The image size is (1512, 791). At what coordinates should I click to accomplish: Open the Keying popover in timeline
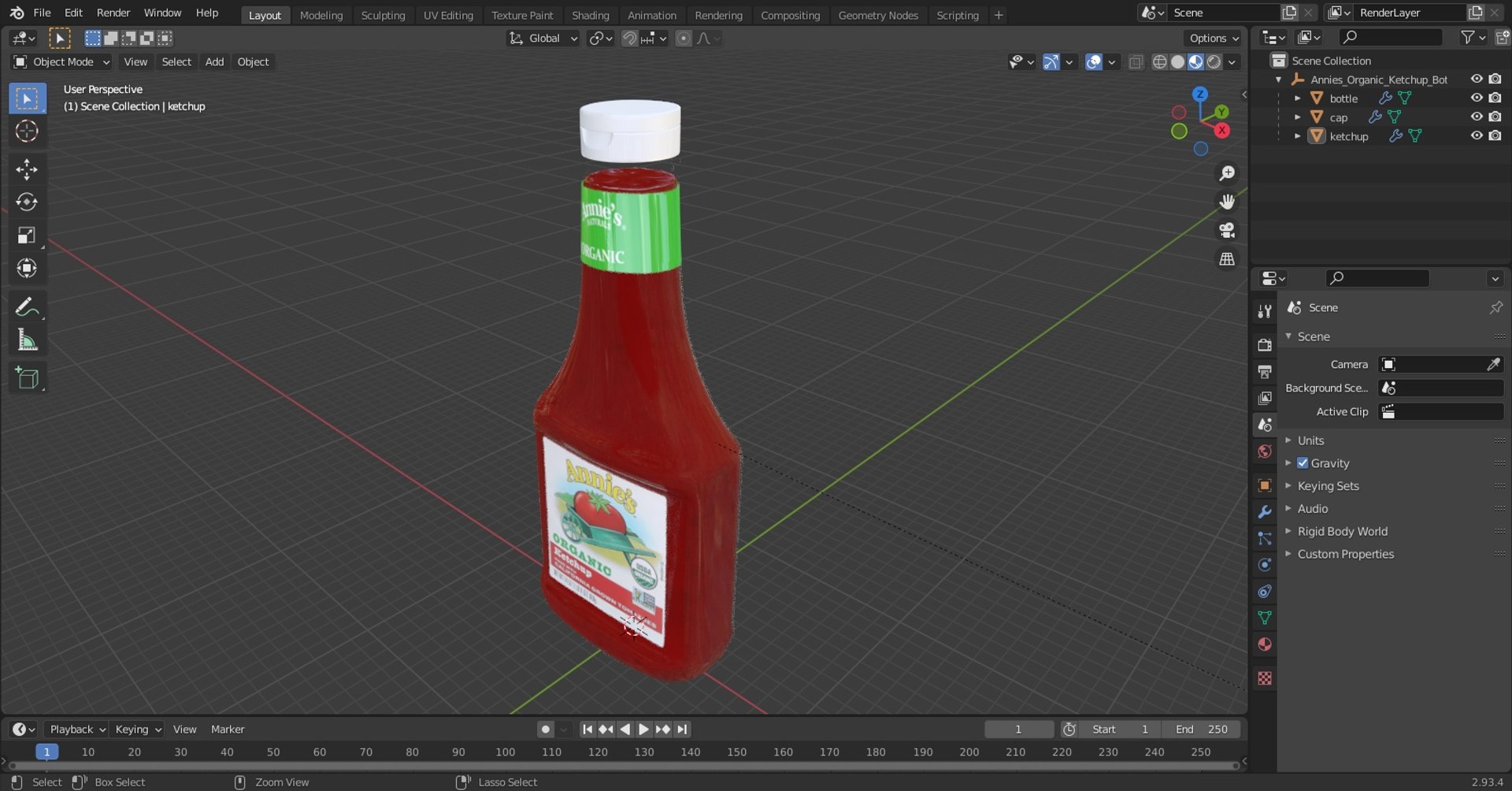pos(137,730)
